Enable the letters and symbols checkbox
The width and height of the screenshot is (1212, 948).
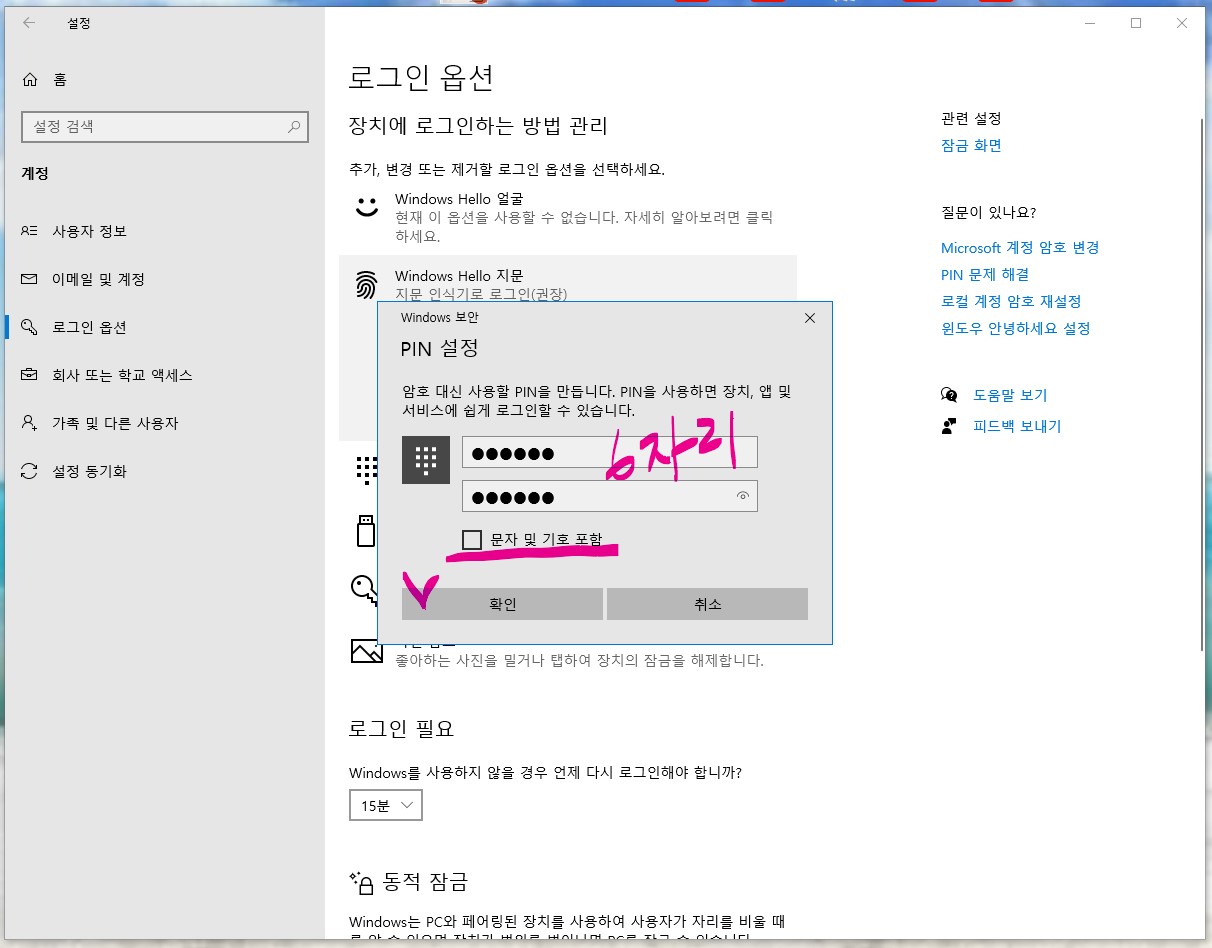click(x=472, y=540)
